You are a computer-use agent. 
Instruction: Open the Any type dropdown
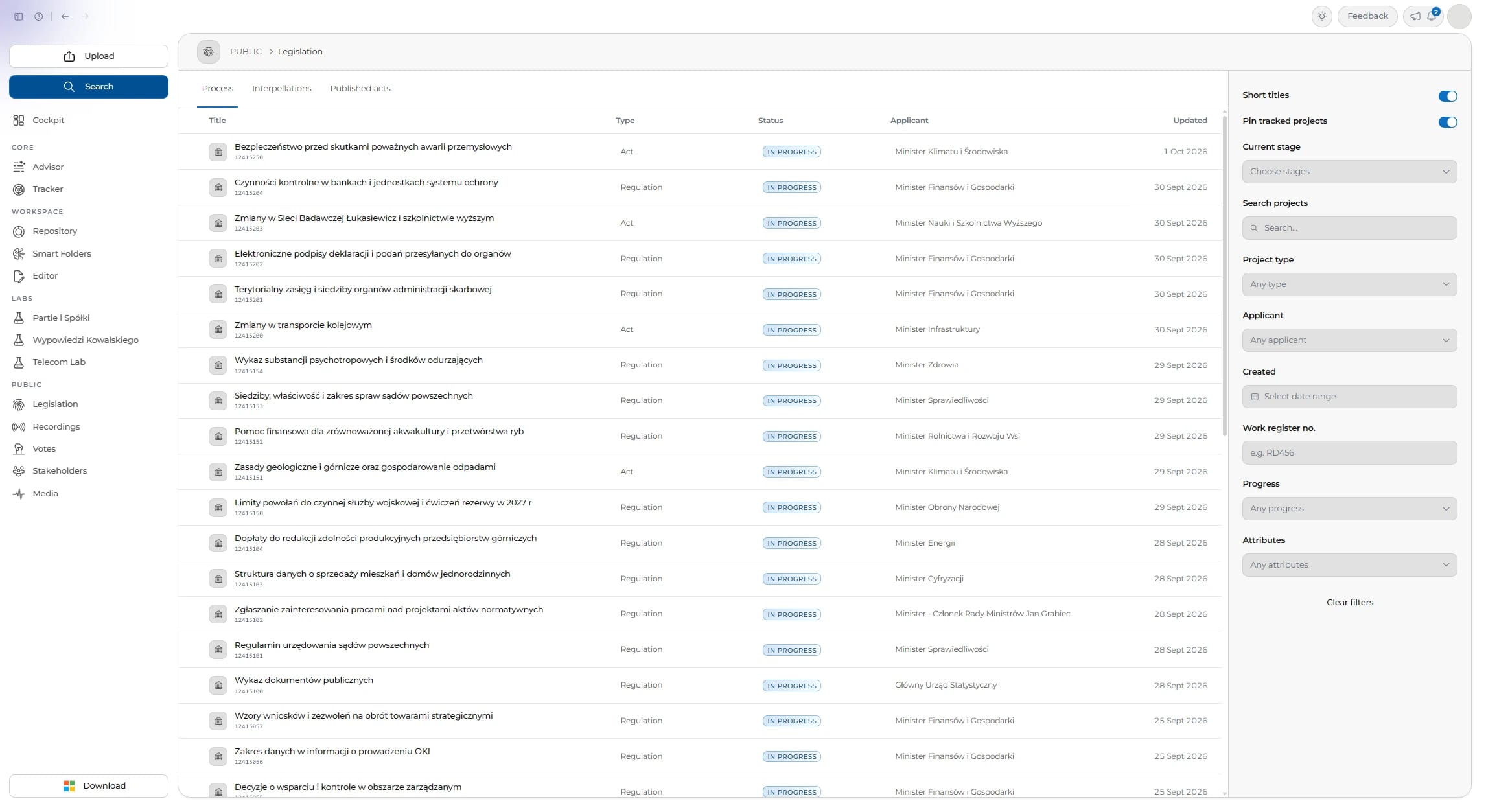pos(1349,284)
